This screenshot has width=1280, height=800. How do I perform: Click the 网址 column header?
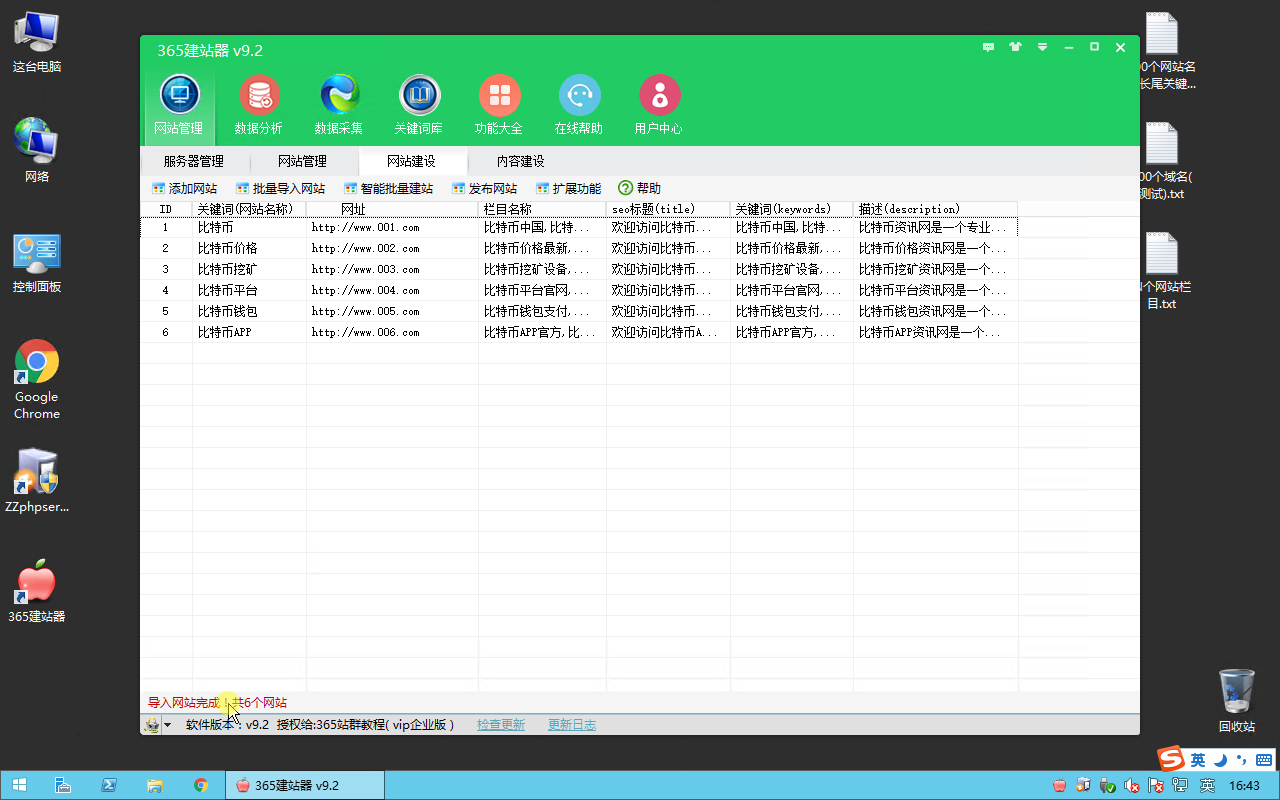(393, 209)
